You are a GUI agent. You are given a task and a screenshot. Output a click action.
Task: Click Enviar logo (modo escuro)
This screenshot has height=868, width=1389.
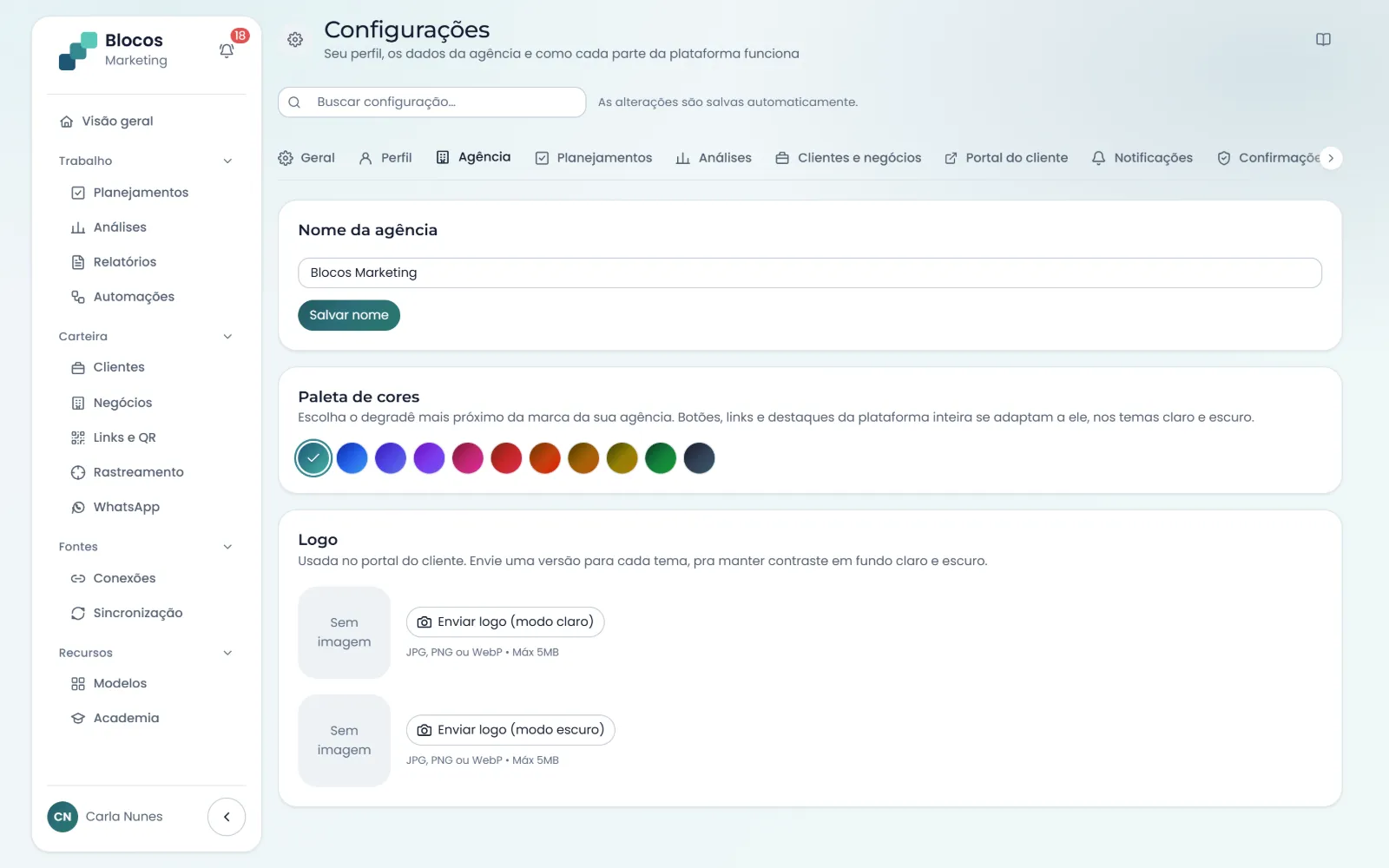pyautogui.click(x=510, y=730)
